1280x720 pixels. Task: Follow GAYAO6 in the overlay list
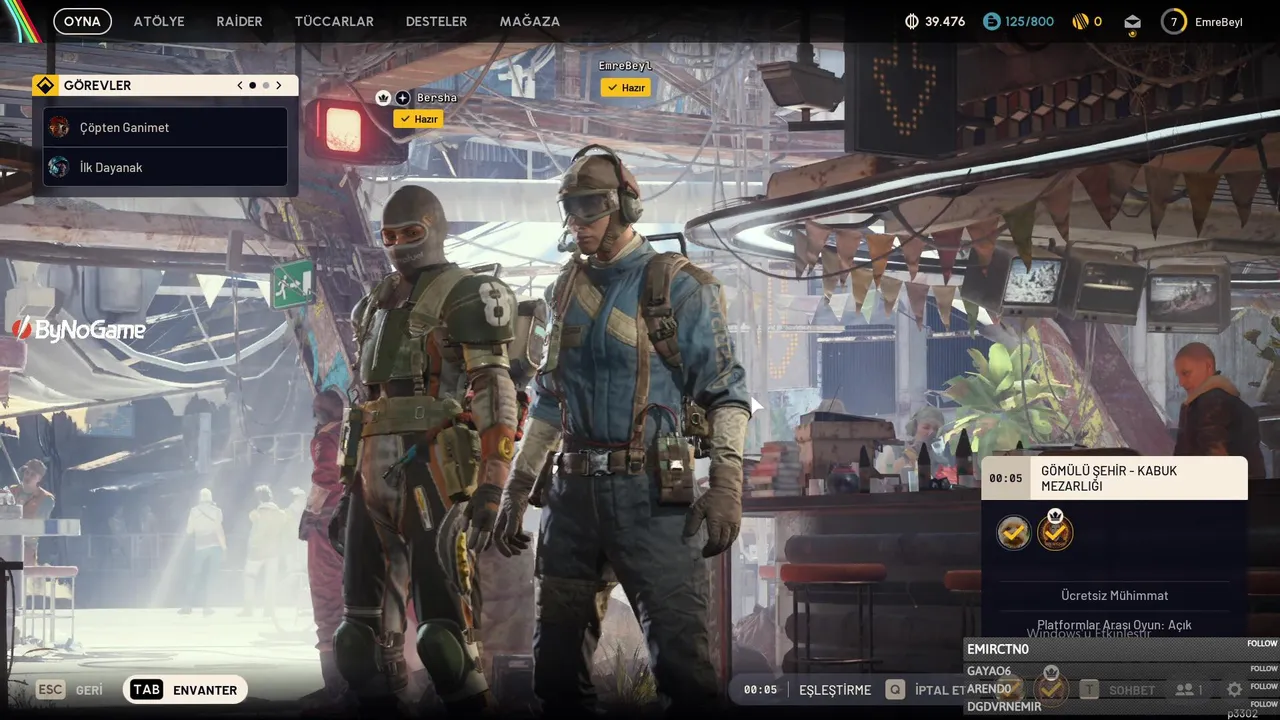(1263, 668)
